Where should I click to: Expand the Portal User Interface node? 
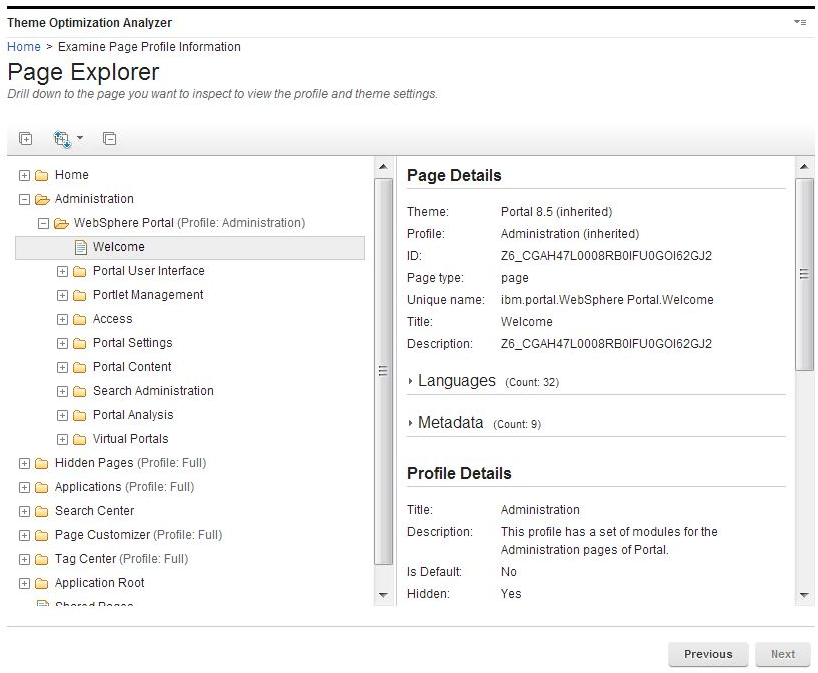click(x=62, y=271)
